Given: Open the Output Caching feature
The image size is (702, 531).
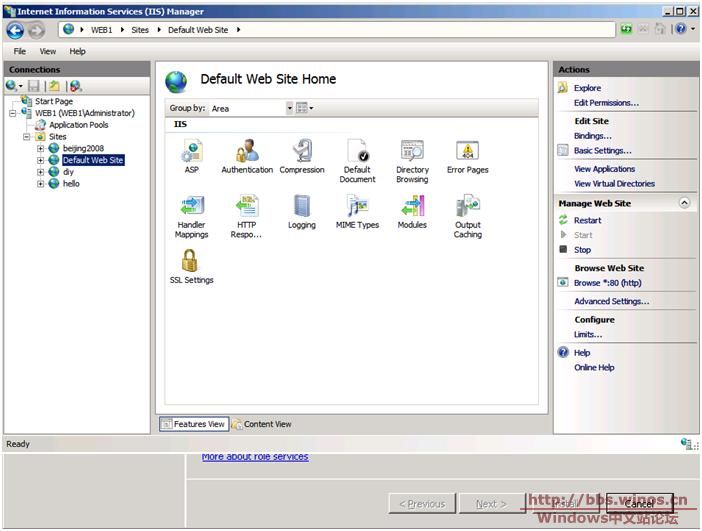Looking at the screenshot, I should pyautogui.click(x=468, y=217).
